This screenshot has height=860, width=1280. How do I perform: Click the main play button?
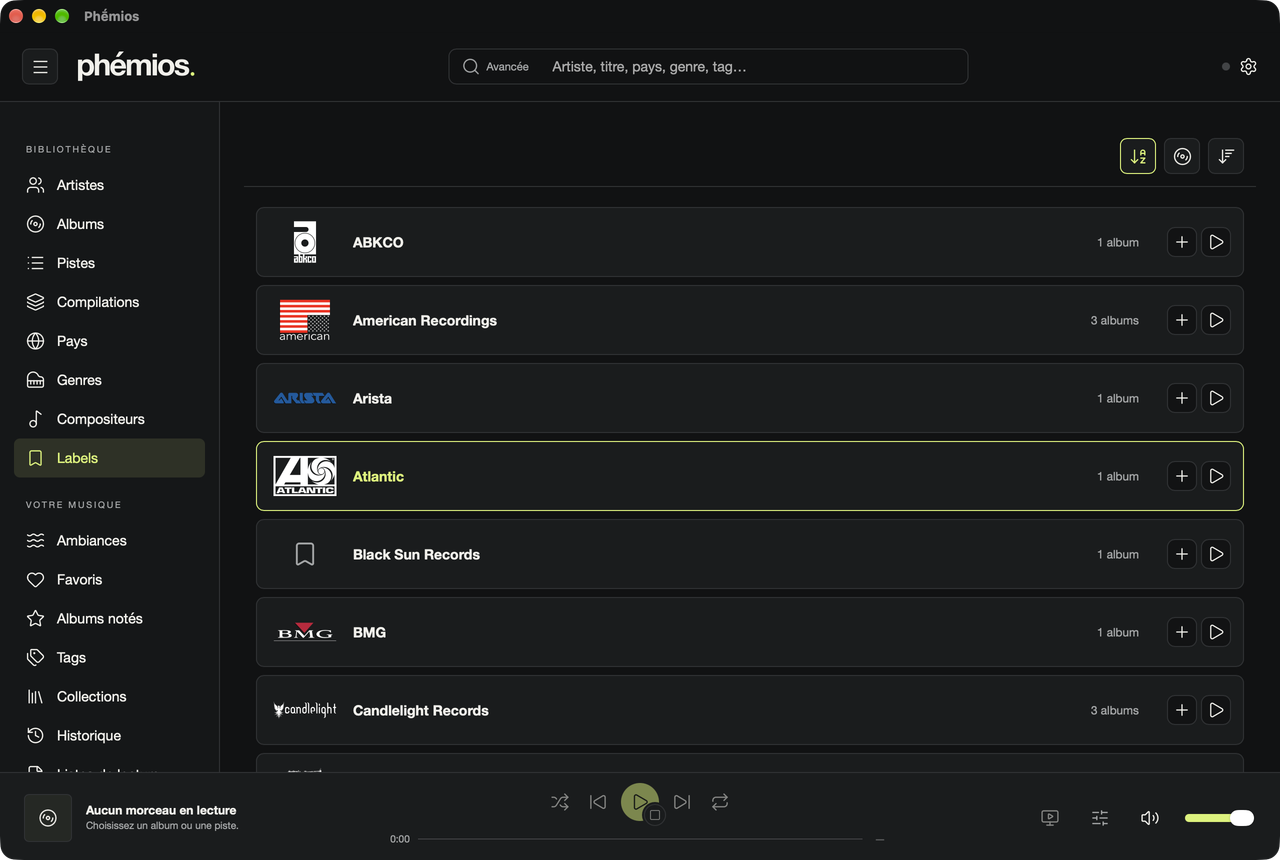pyautogui.click(x=639, y=801)
